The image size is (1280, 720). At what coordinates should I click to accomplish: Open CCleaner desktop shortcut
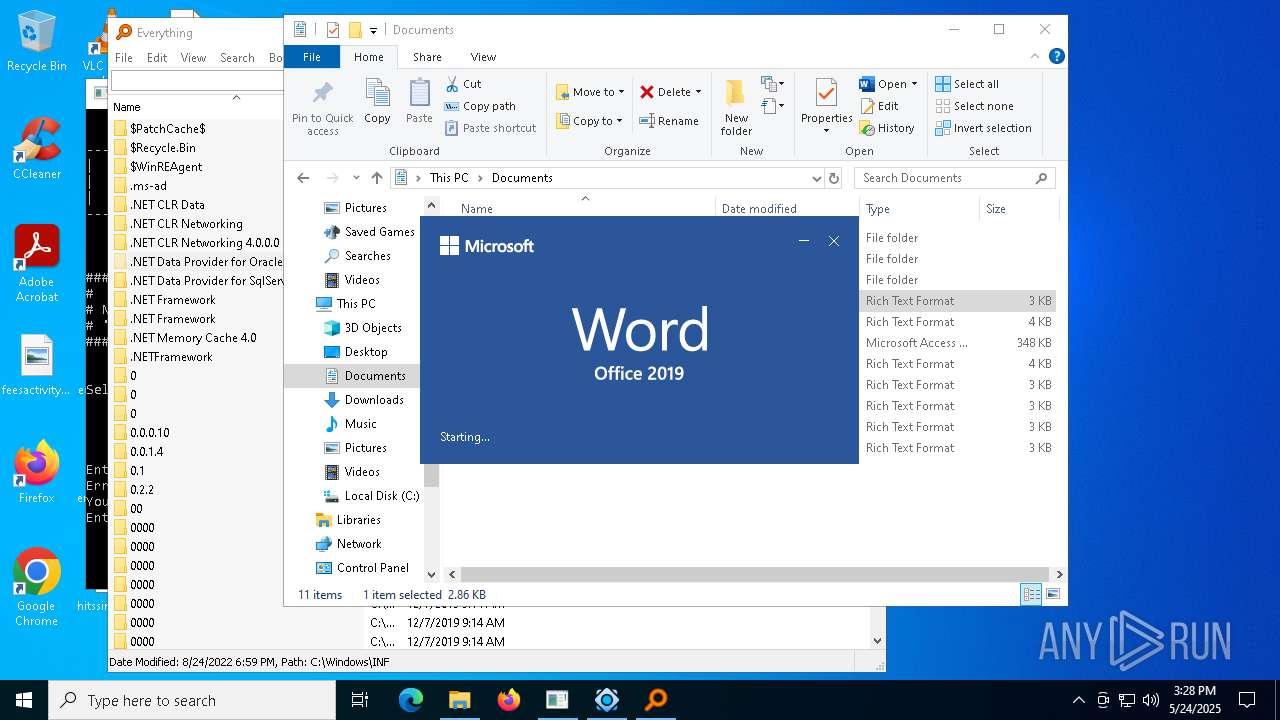coord(37,149)
